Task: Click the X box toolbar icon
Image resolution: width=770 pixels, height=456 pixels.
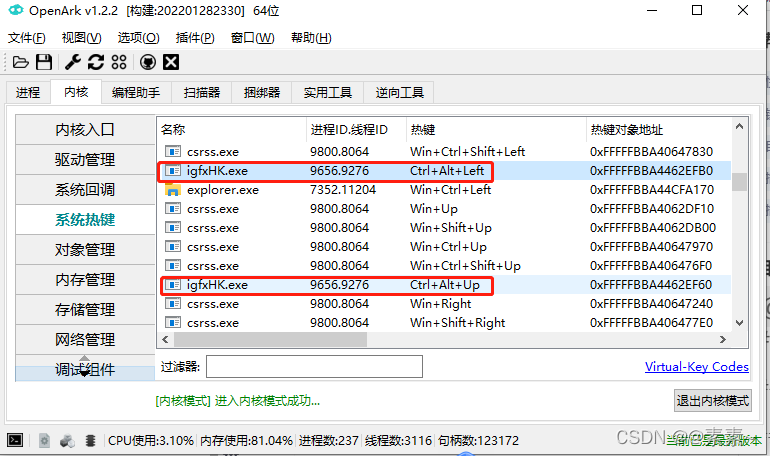Action: coord(171,62)
